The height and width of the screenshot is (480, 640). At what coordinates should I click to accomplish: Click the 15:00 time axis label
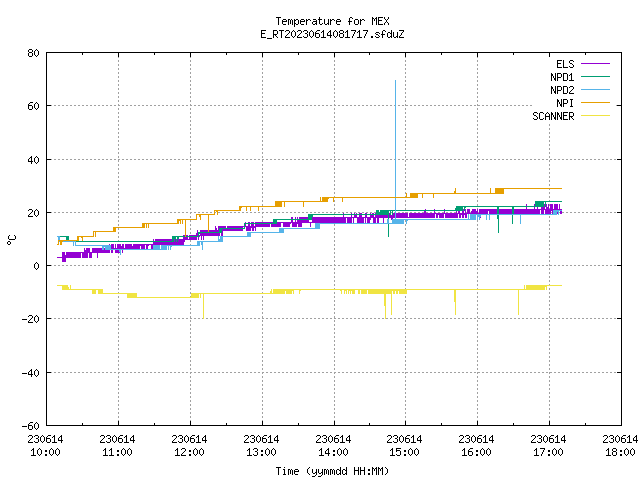click(404, 452)
